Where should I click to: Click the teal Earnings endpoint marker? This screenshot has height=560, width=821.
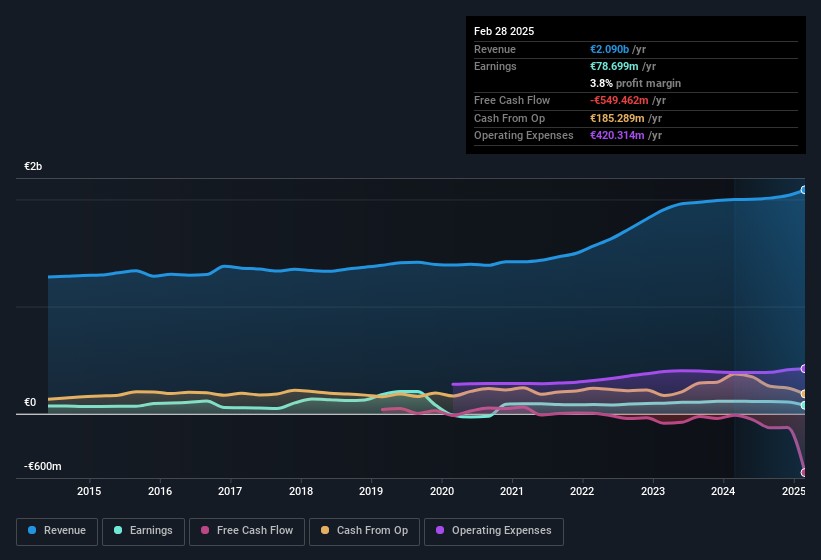coord(804,405)
